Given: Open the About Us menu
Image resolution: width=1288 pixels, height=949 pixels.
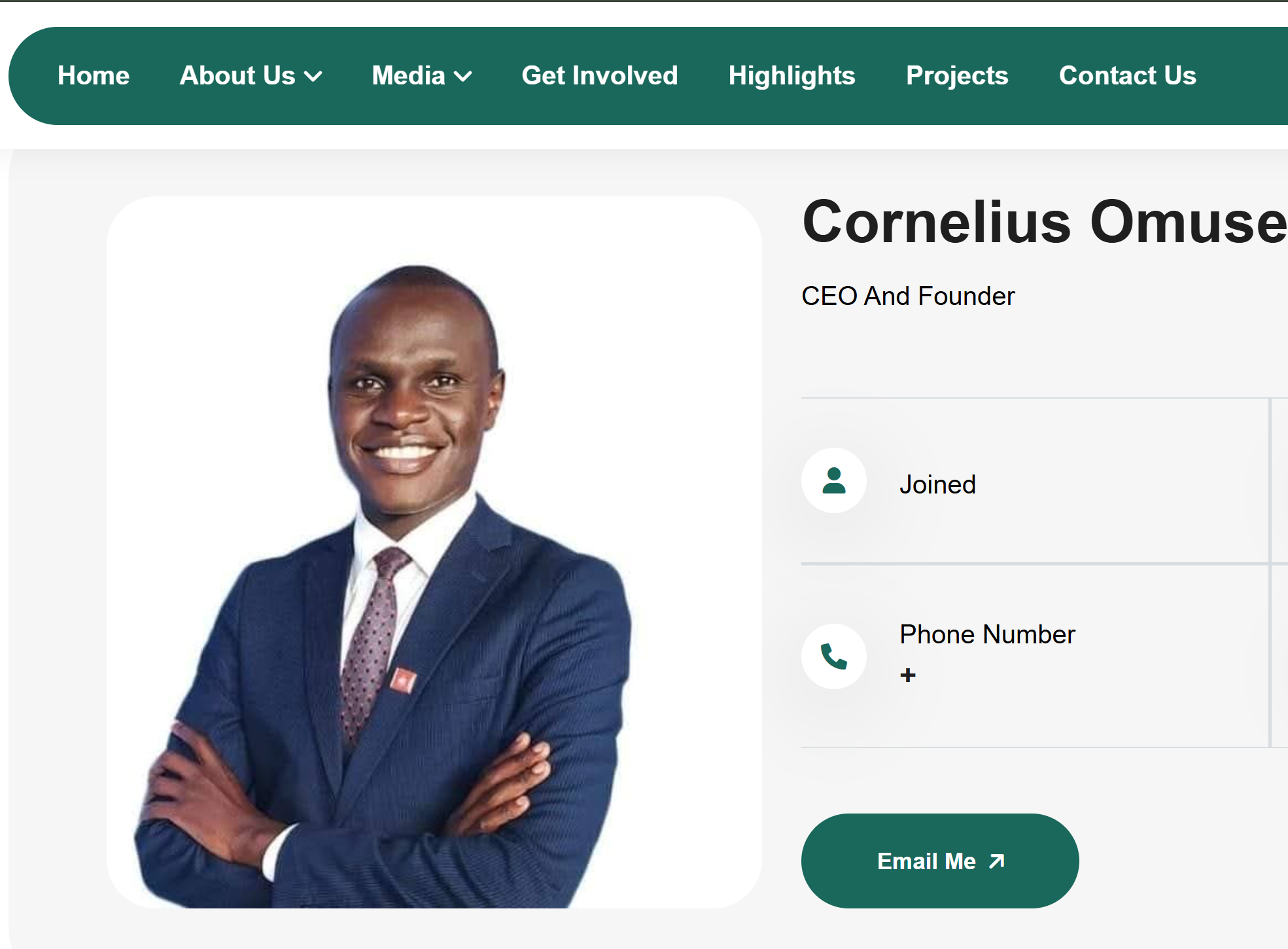Looking at the screenshot, I should click(251, 76).
